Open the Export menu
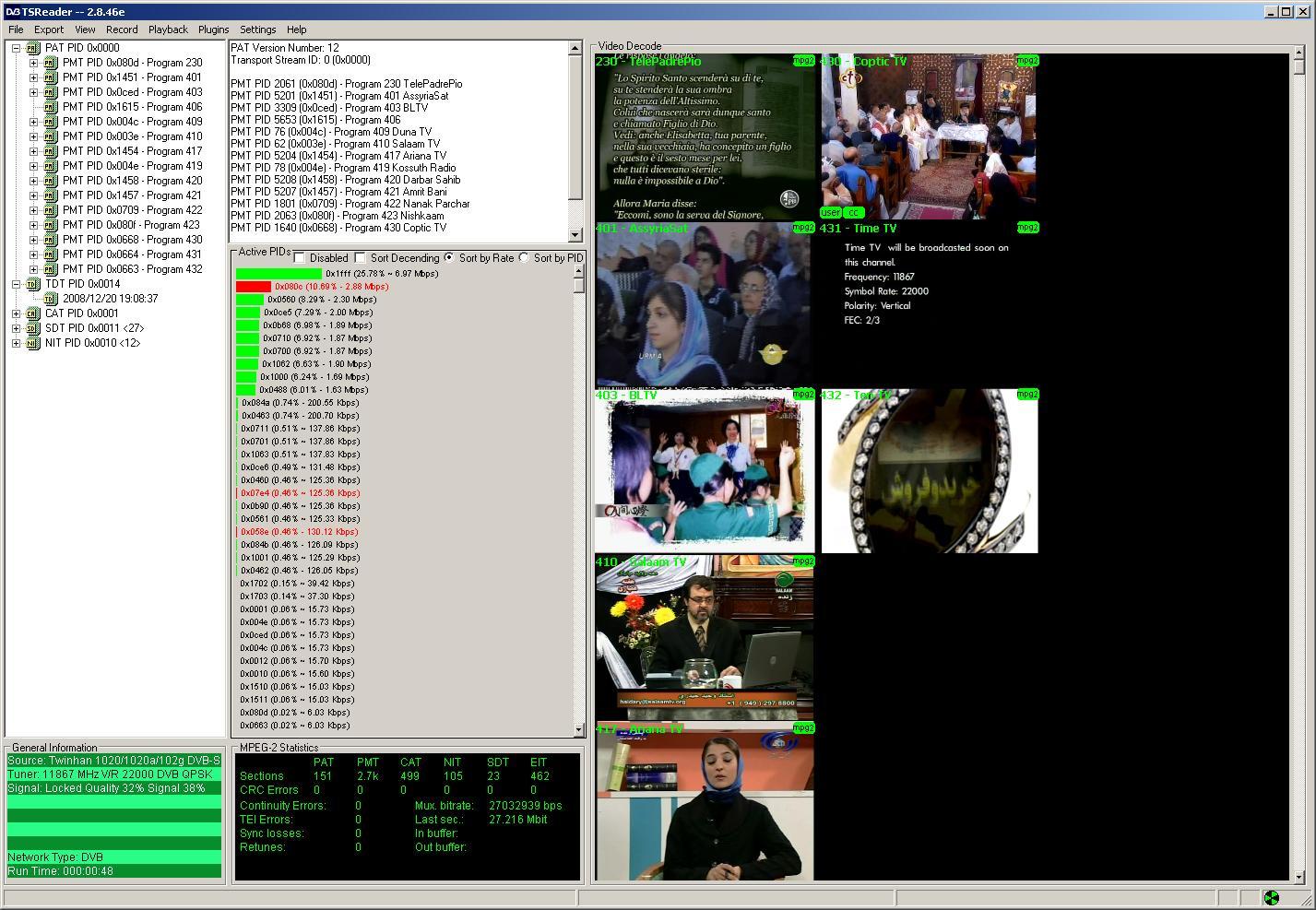 point(49,30)
